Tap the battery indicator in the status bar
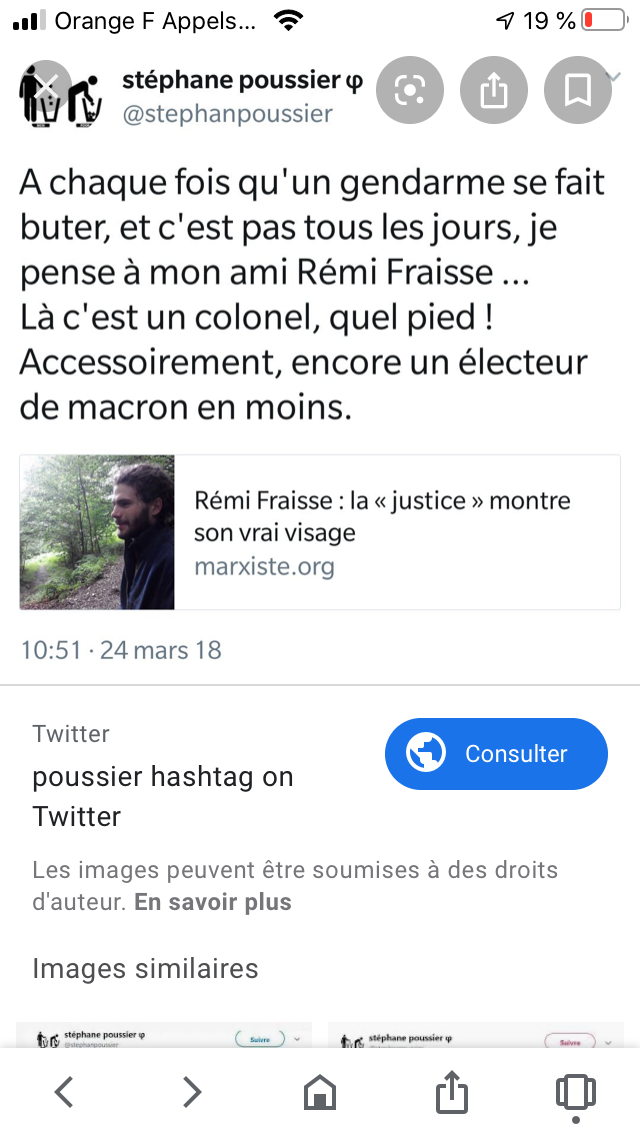Screen dimensions: 640x1136 [x=601, y=20]
